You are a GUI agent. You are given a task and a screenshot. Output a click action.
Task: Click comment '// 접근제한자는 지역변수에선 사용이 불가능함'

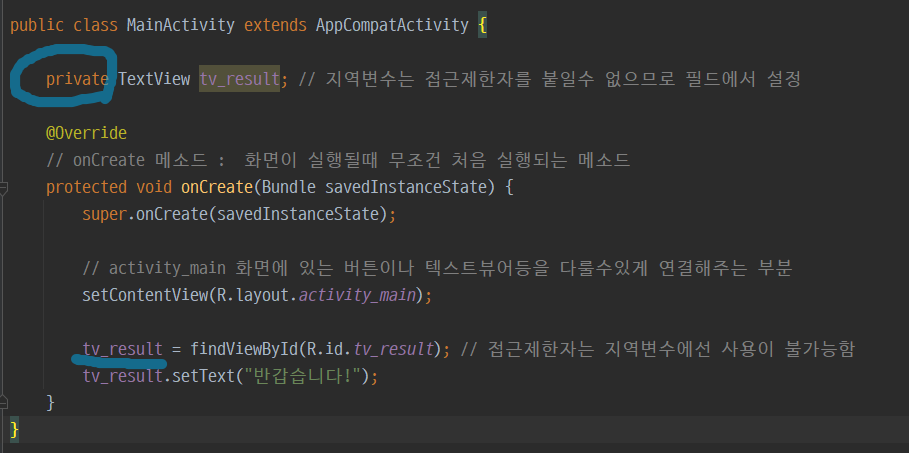pyautogui.click(x=657, y=349)
